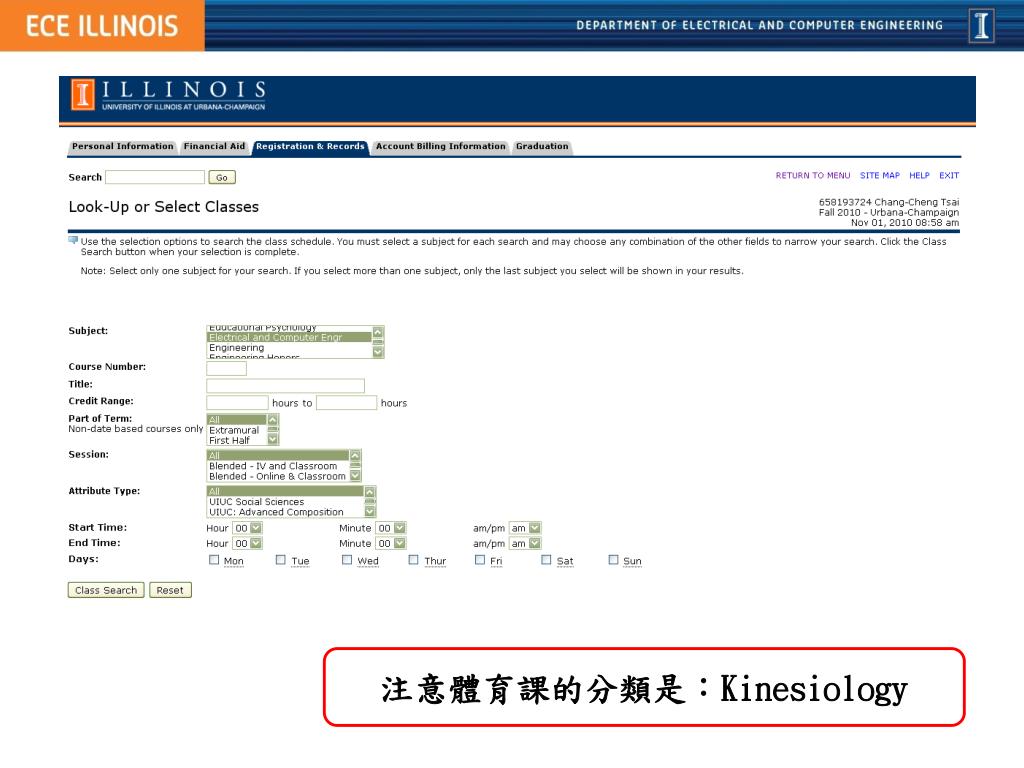Click the Reset button

170,590
